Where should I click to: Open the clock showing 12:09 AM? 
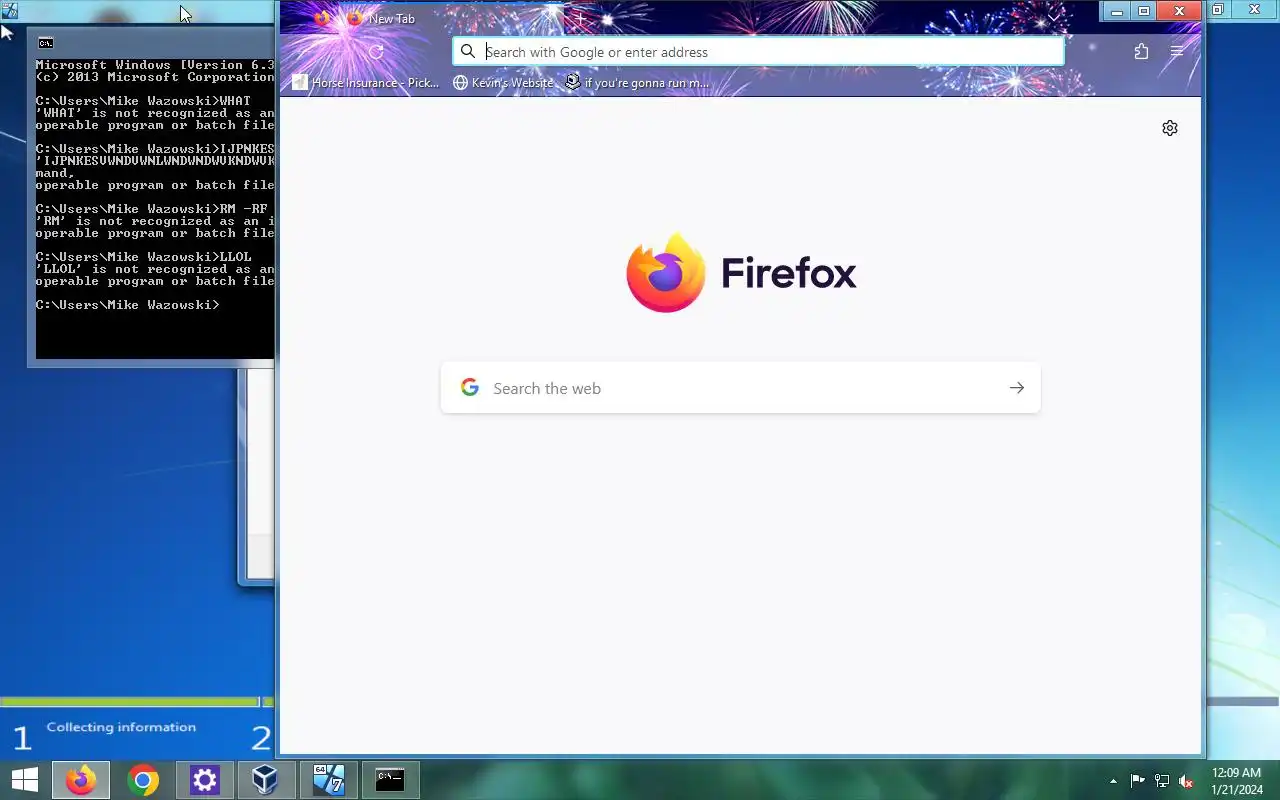(x=1237, y=781)
